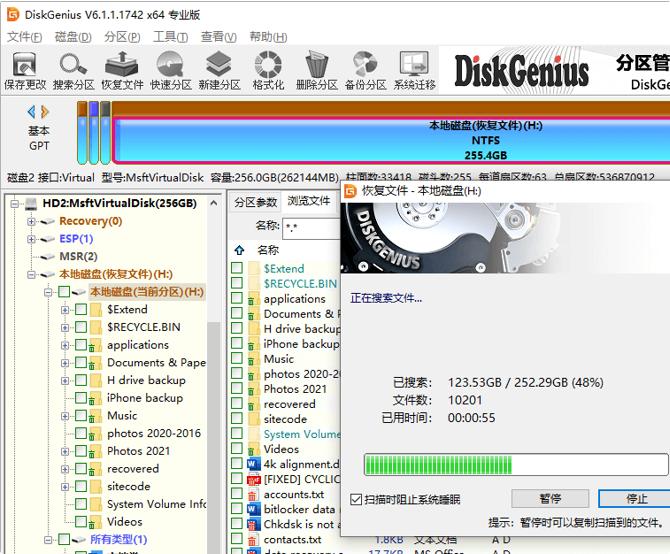The width and height of the screenshot is (670, 554).
Task: Expand the Recovery(0) tree node
Action: pos(31,221)
